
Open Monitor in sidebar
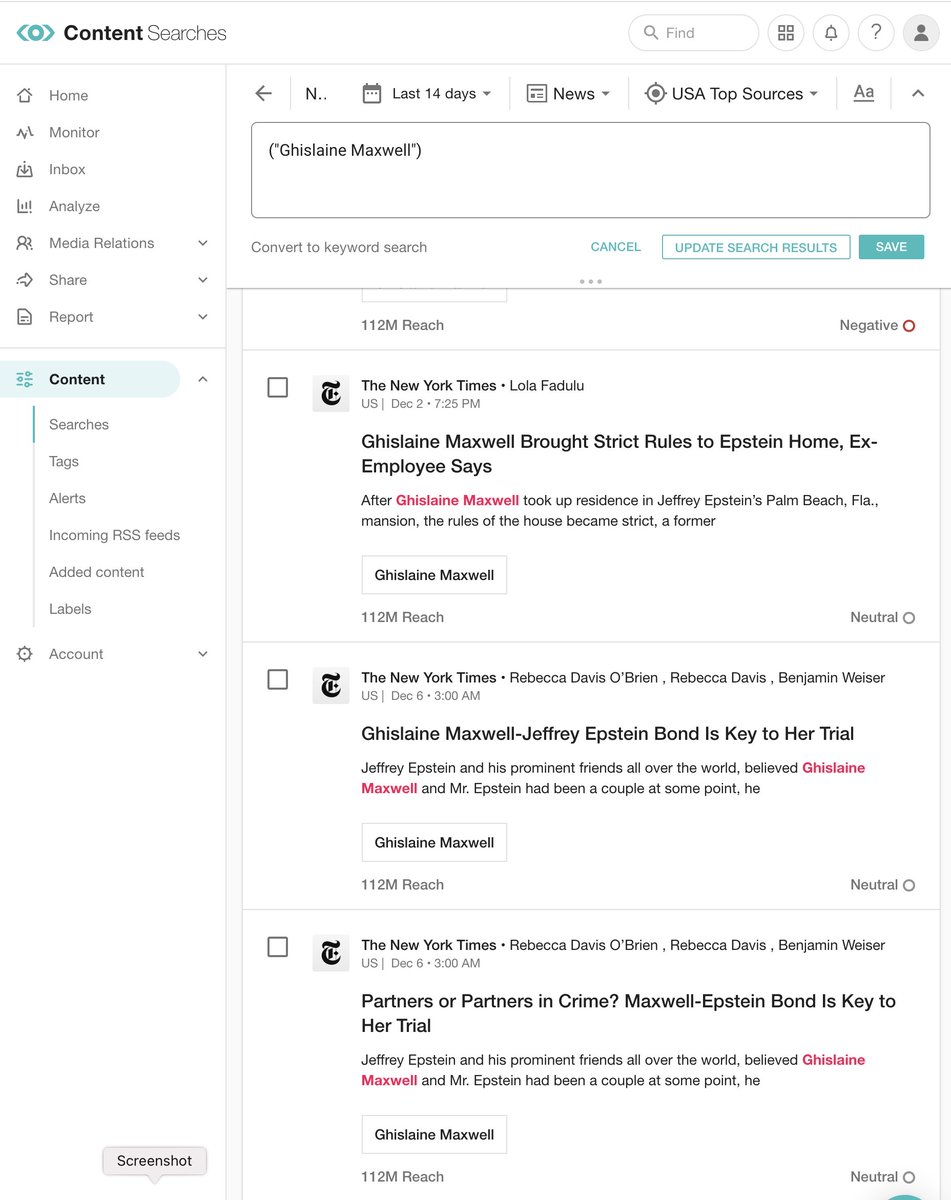tap(74, 132)
